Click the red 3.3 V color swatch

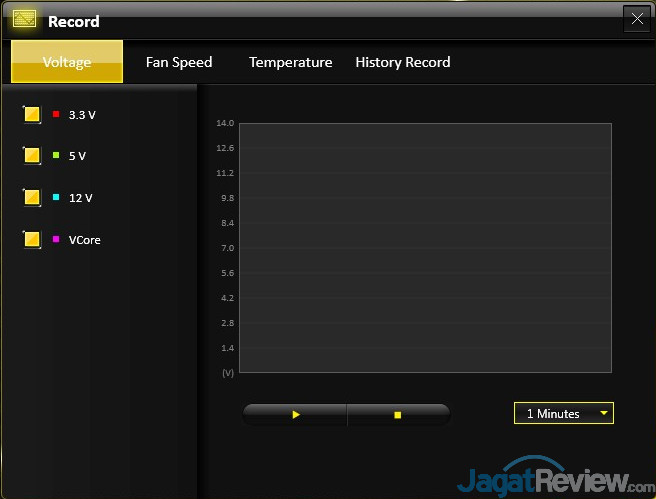(x=56, y=114)
